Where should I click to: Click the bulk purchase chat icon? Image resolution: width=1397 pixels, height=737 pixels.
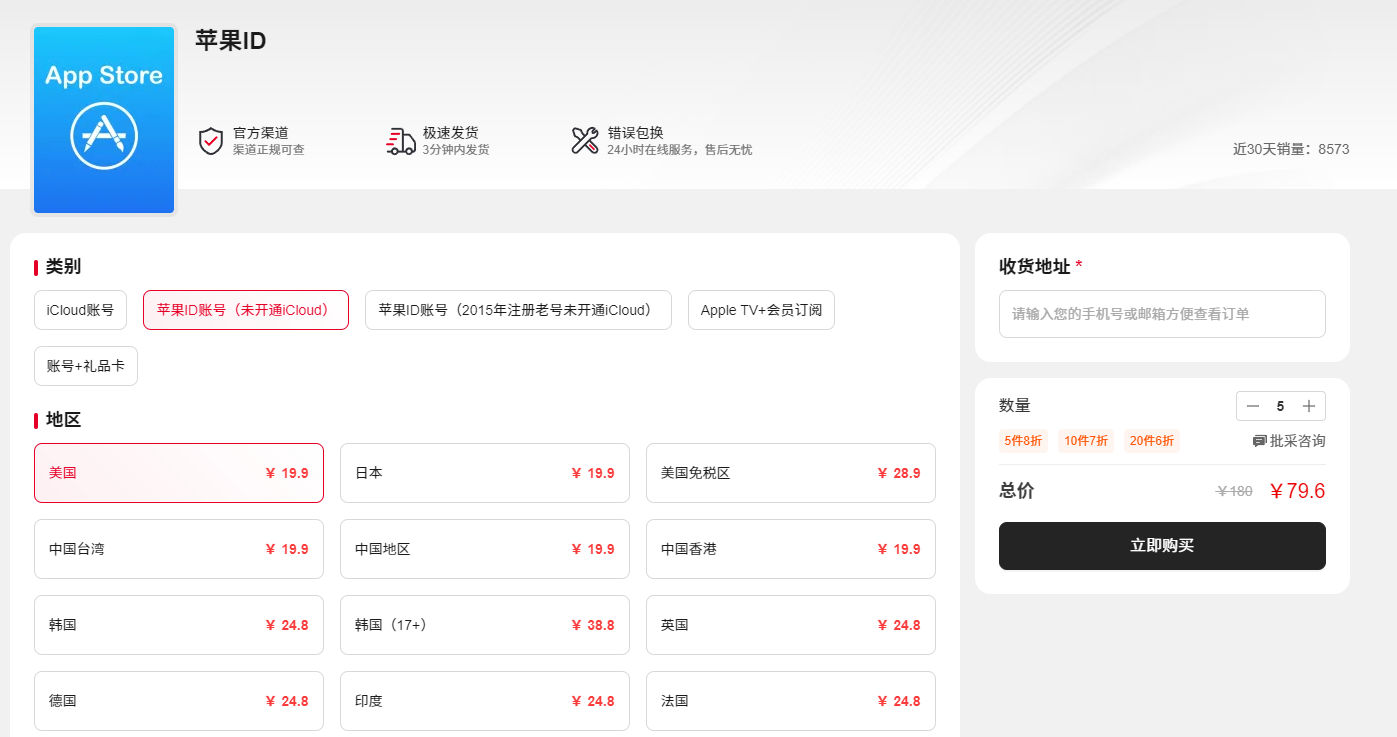point(1259,441)
